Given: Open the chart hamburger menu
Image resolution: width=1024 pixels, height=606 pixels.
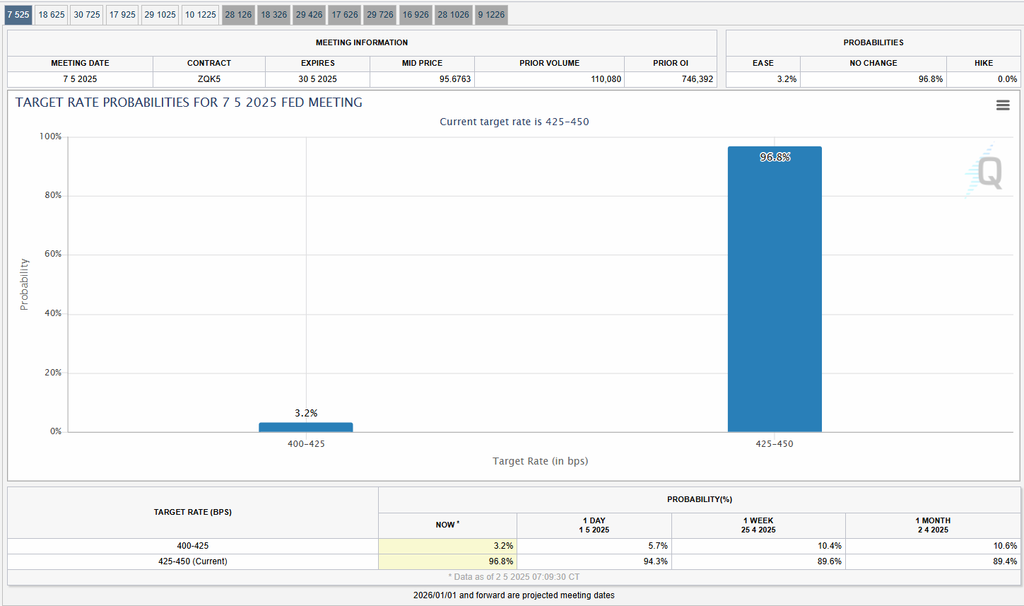Looking at the screenshot, I should pyautogui.click(x=1002, y=105).
